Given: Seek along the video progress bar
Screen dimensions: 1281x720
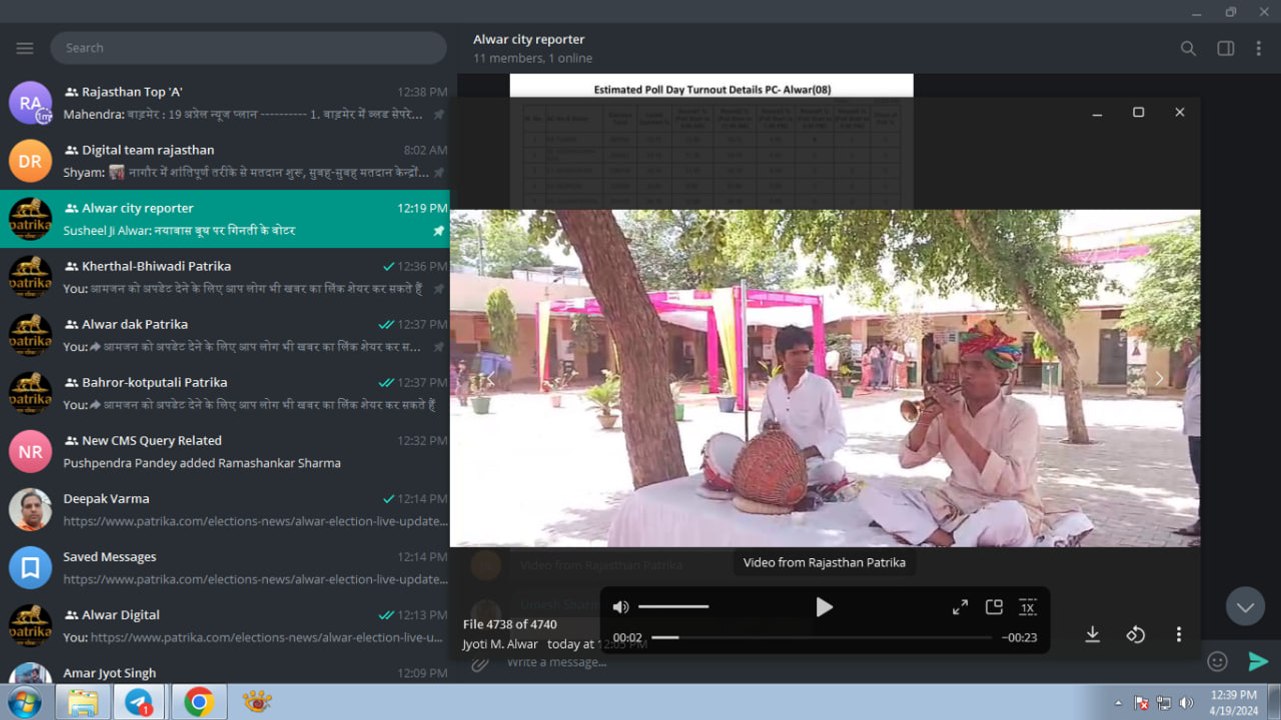Looking at the screenshot, I should click(822, 637).
